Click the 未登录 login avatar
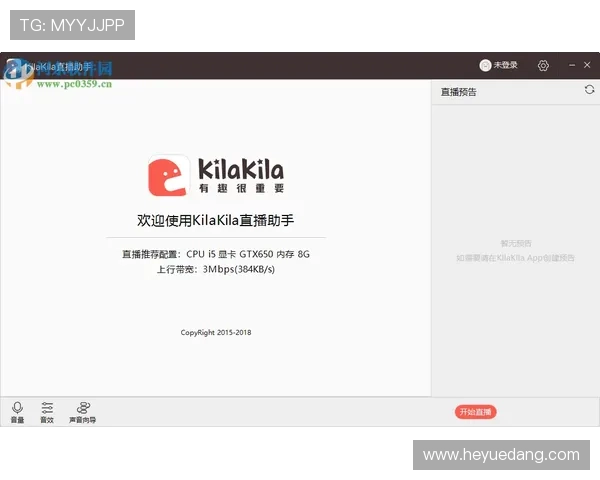Viewport: 600px width, 480px height. pos(485,65)
